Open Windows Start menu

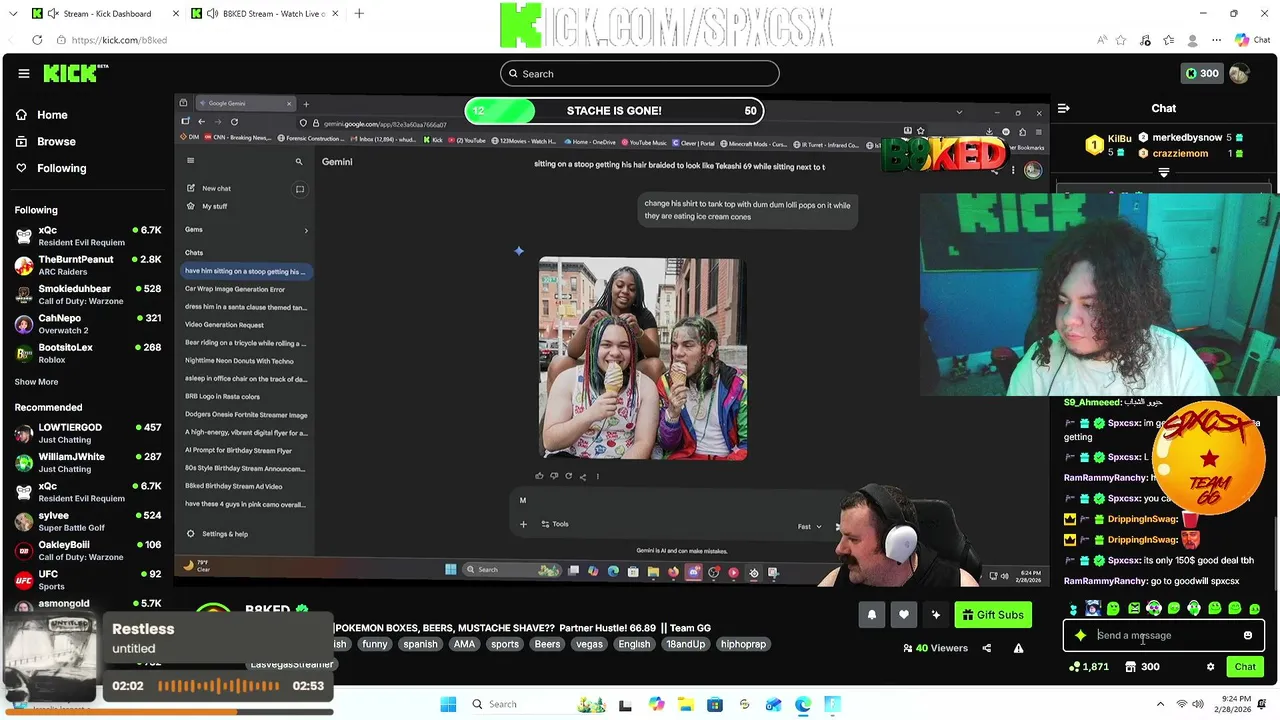tap(448, 704)
